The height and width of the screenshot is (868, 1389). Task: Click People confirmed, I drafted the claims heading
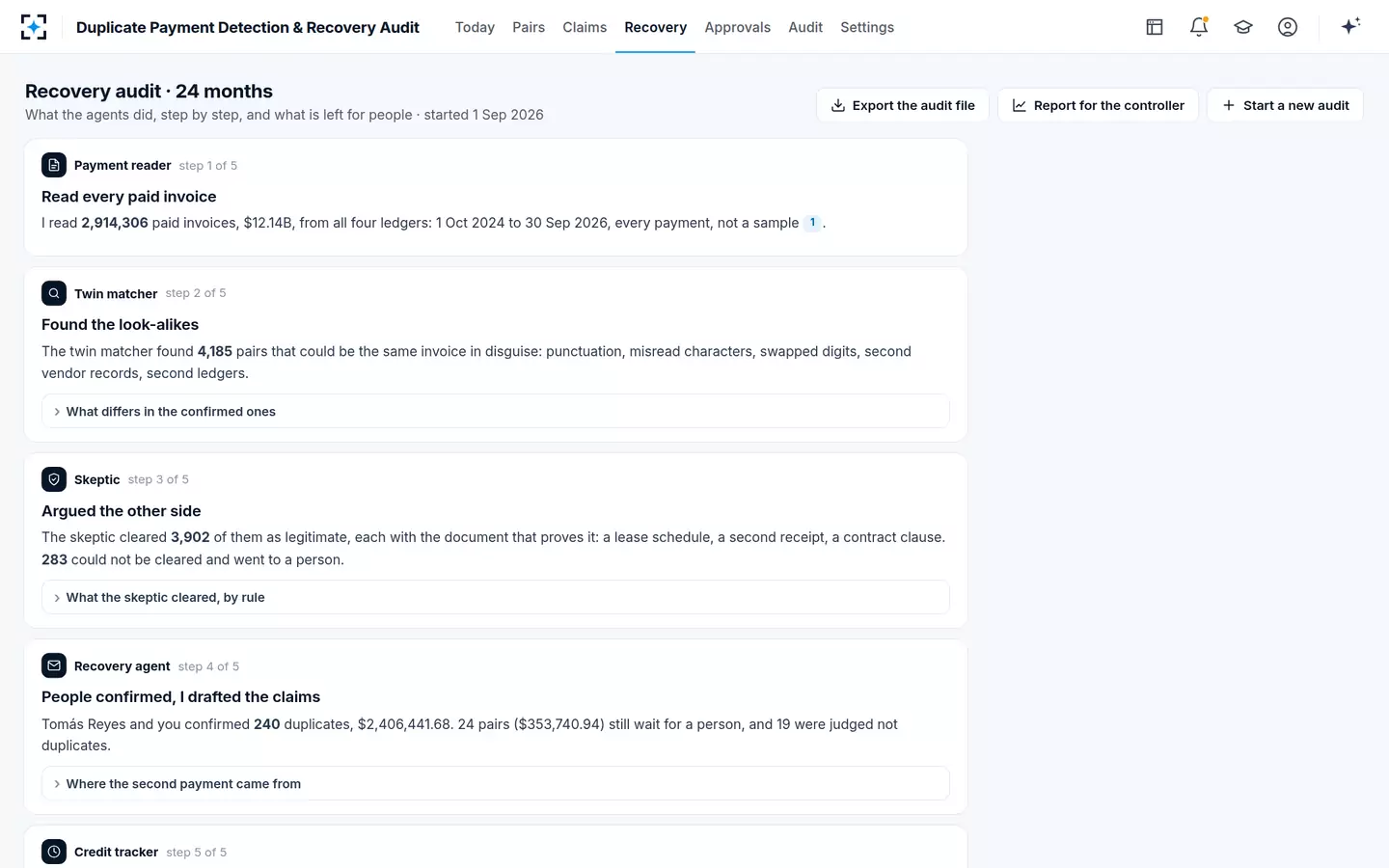click(181, 697)
